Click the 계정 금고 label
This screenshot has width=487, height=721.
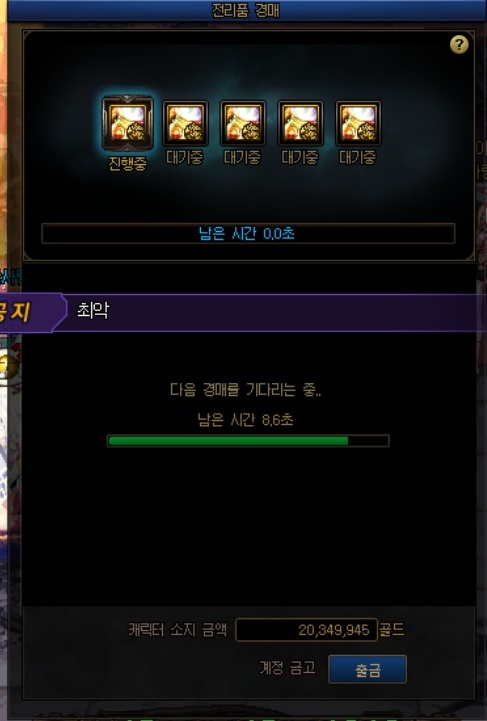pyautogui.click(x=287, y=667)
